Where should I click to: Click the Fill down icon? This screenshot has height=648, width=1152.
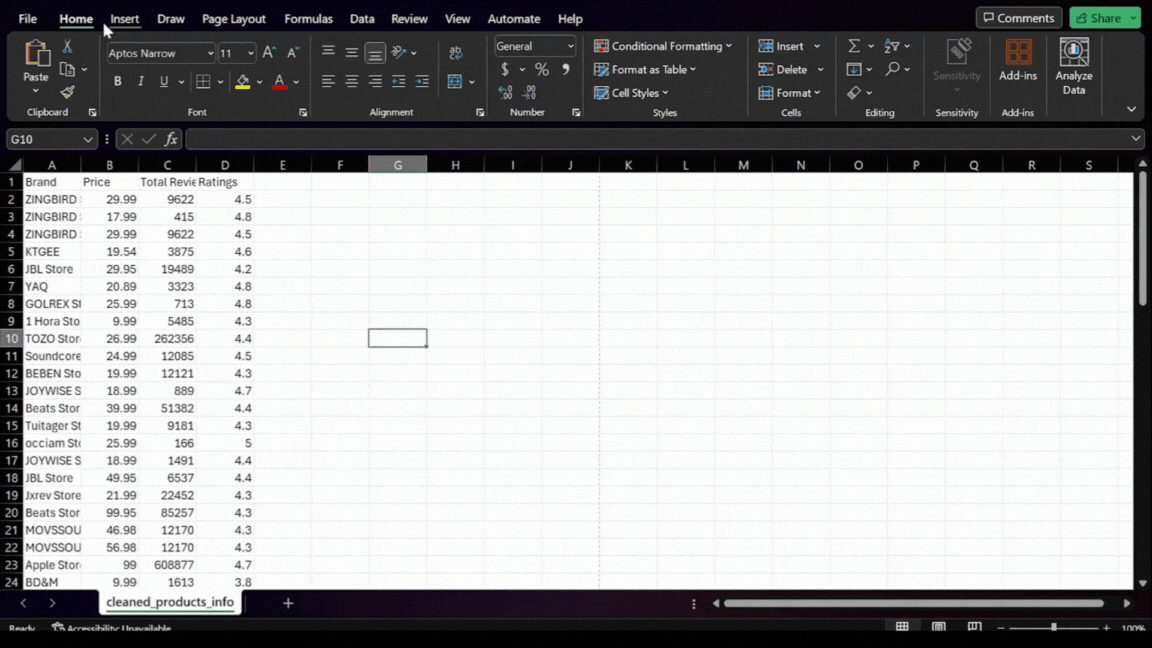854,69
